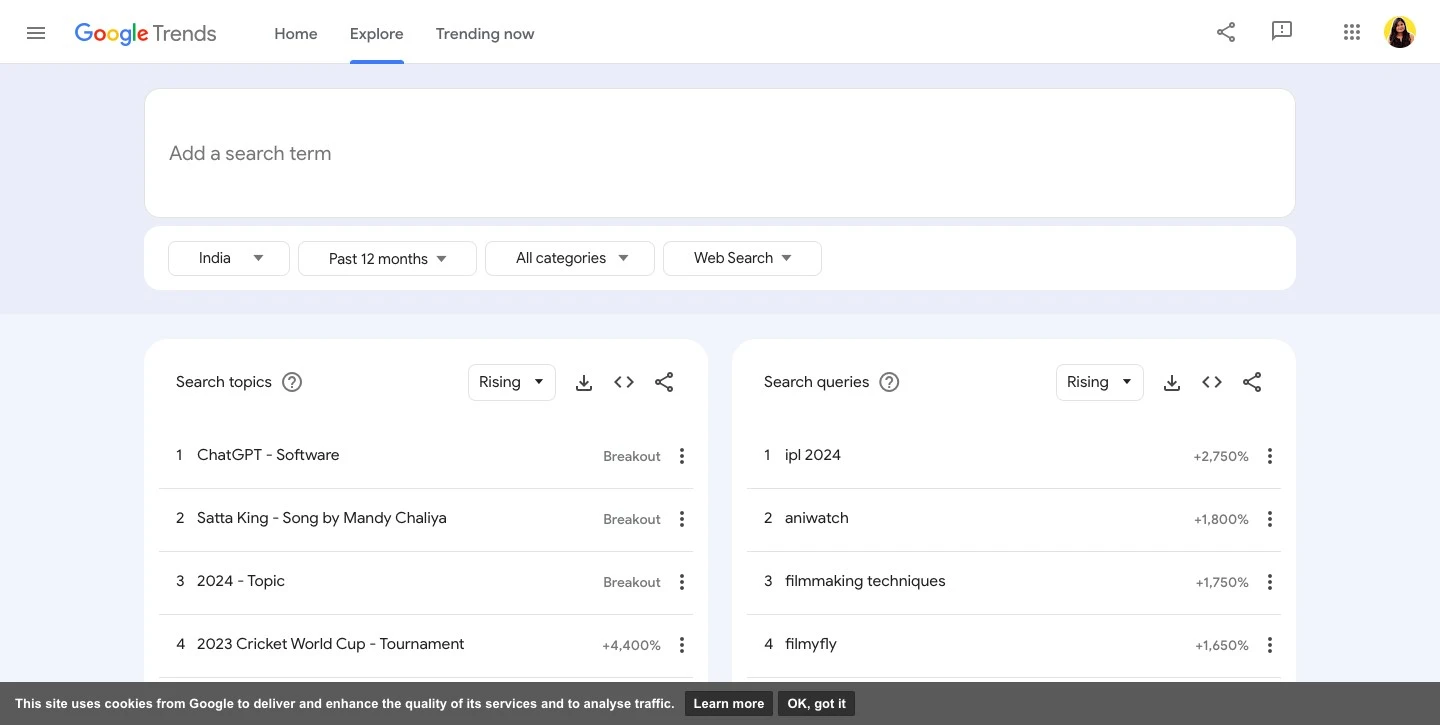Open the Web Search type dropdown
The height and width of the screenshot is (725, 1440).
coord(742,258)
